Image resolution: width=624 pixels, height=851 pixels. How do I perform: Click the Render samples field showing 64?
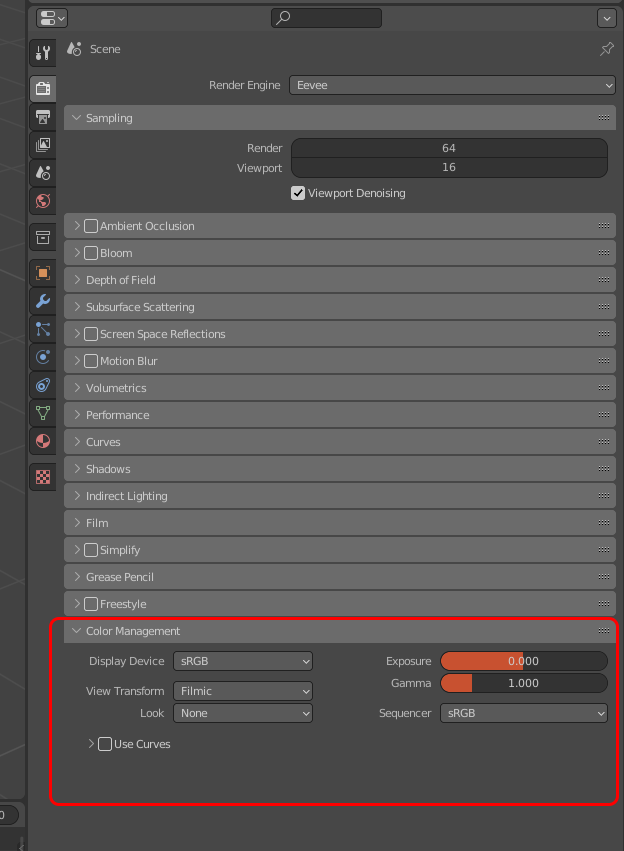coord(449,148)
